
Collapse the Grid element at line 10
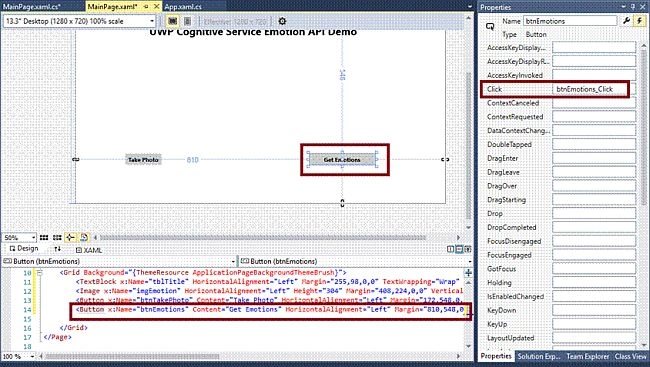pyautogui.click(x=39, y=273)
